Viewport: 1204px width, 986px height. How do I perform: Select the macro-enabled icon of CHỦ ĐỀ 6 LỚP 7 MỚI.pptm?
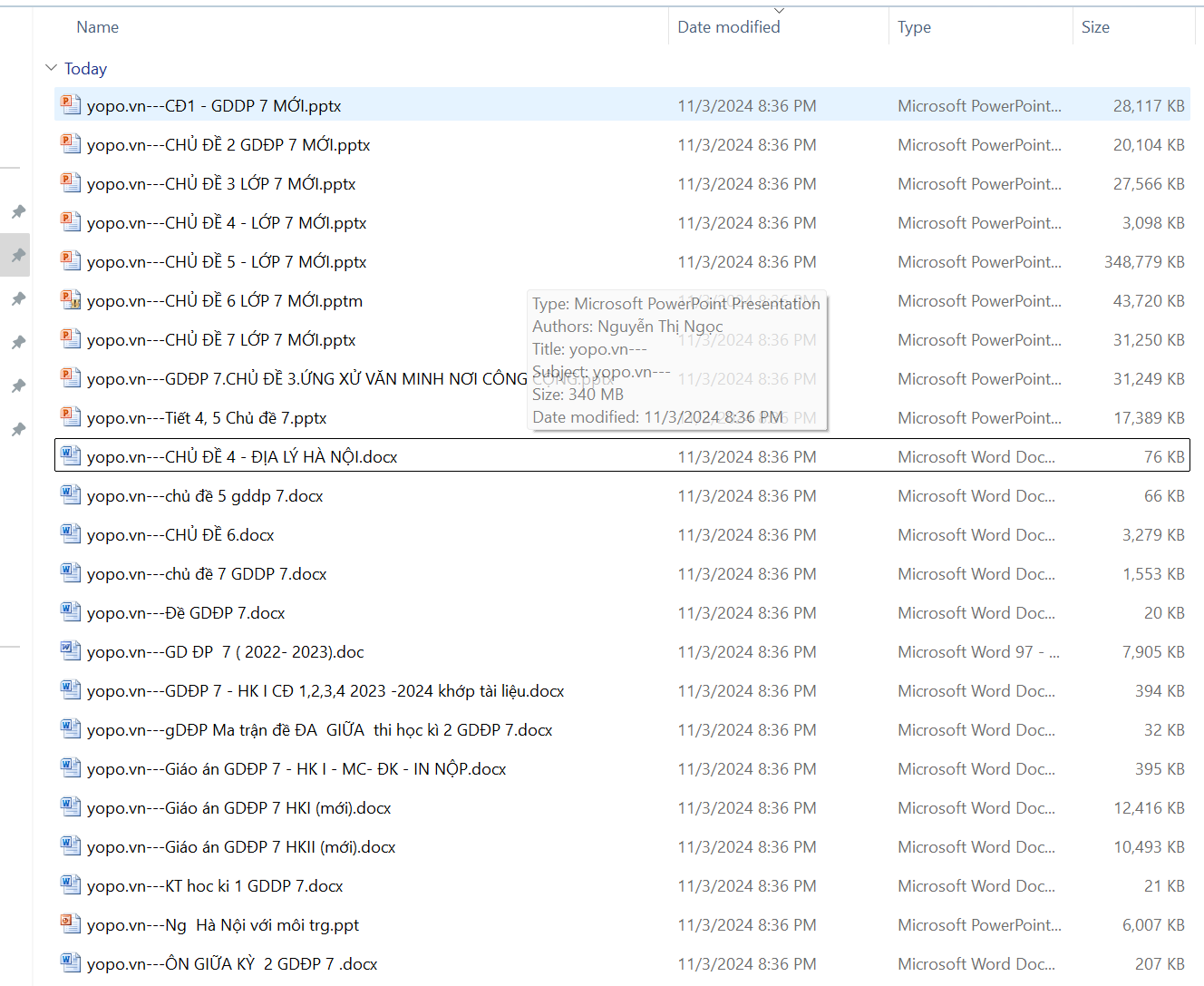pos(71,299)
